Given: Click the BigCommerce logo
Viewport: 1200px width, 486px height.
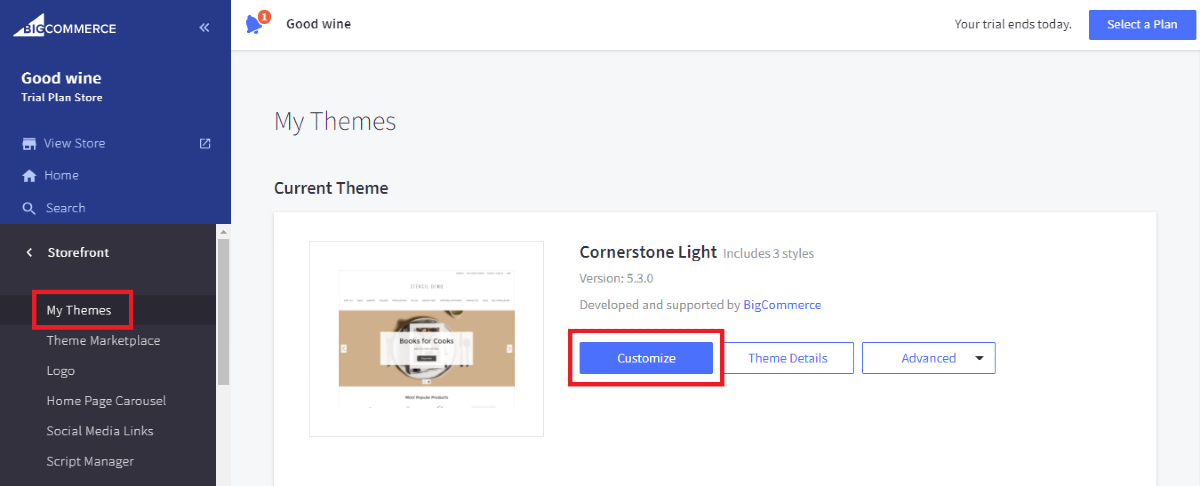Looking at the screenshot, I should pyautogui.click(x=65, y=27).
